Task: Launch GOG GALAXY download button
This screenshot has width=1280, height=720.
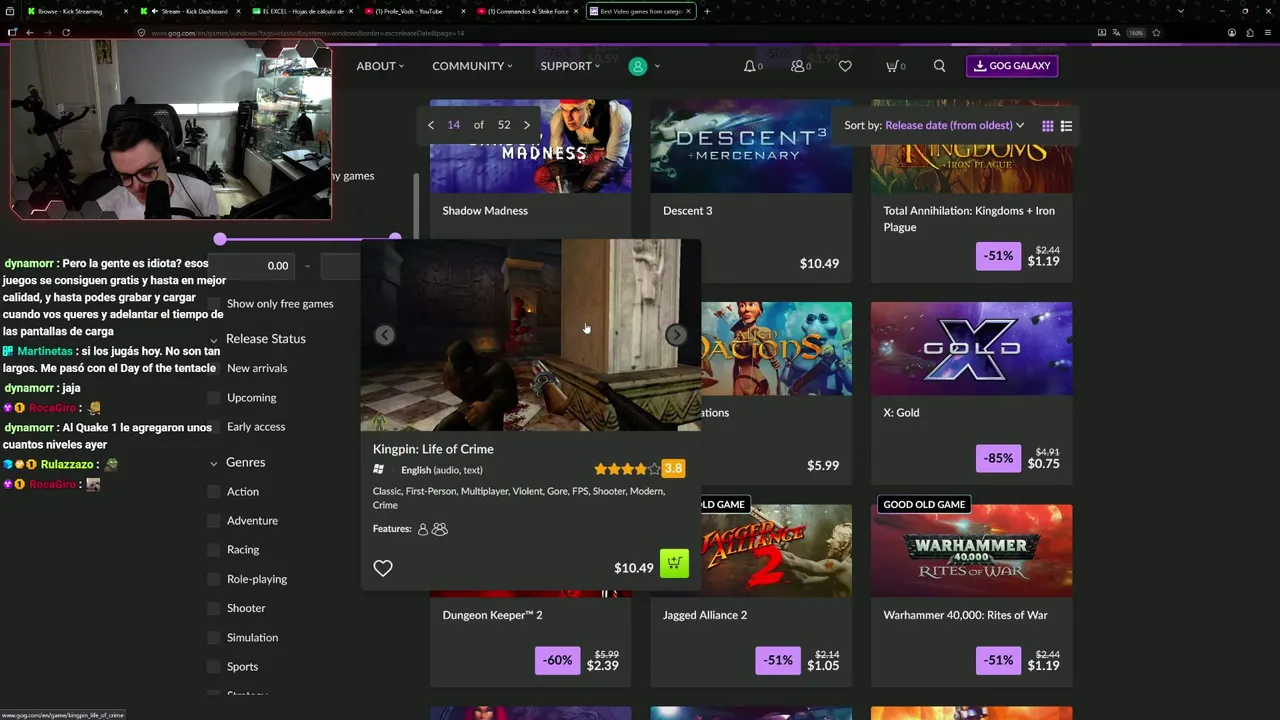Action: [x=1012, y=66]
